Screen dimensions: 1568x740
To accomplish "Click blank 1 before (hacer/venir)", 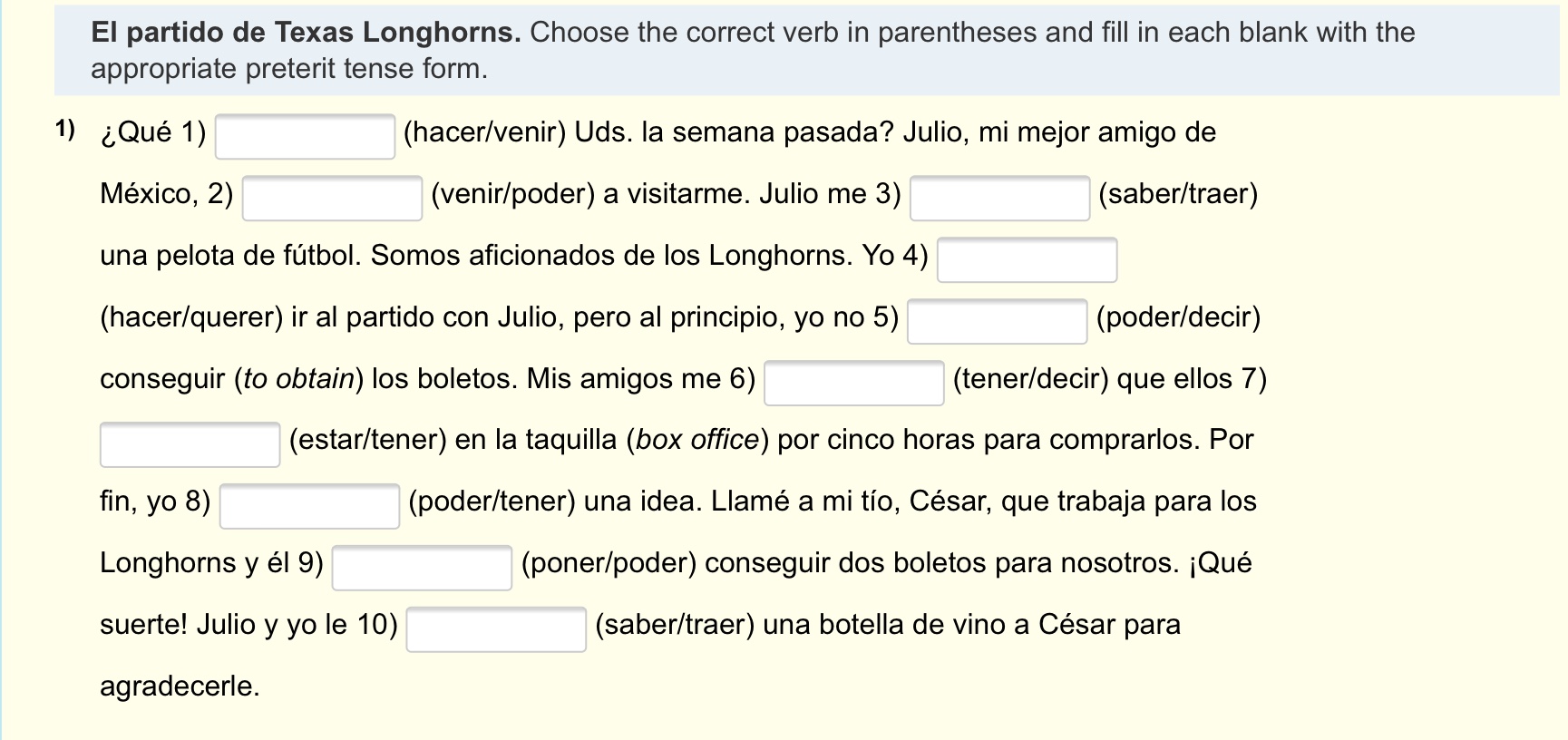I will tap(305, 136).
